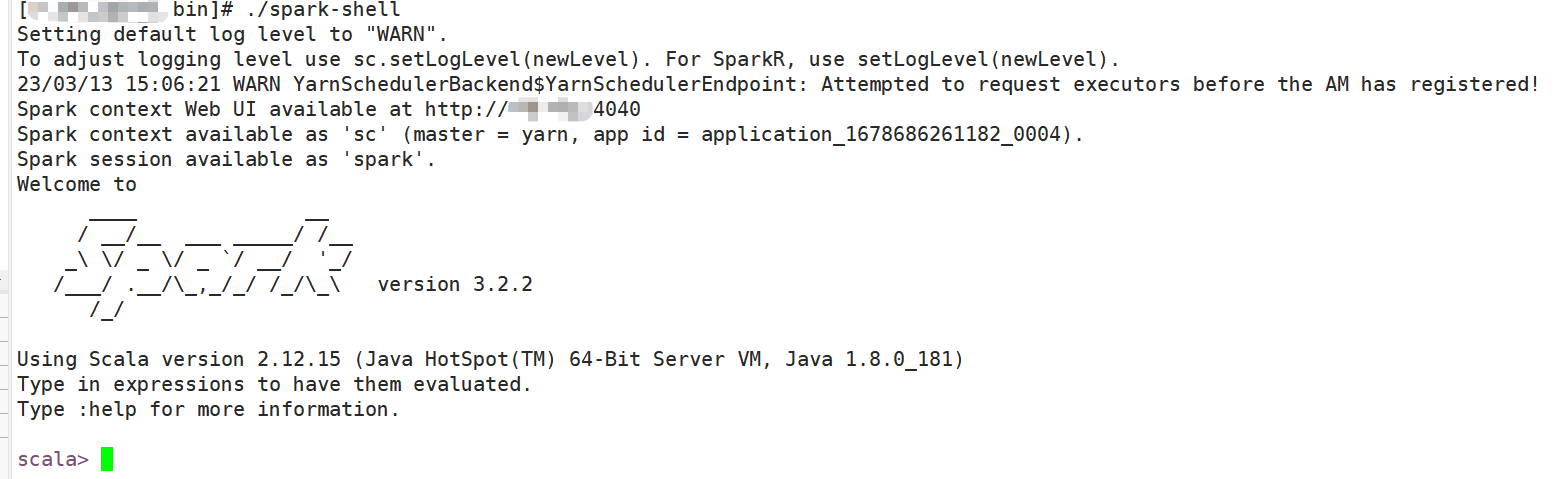Click the "scala>" prompt text
Viewport: 1566px width, 479px height.
(x=53, y=459)
